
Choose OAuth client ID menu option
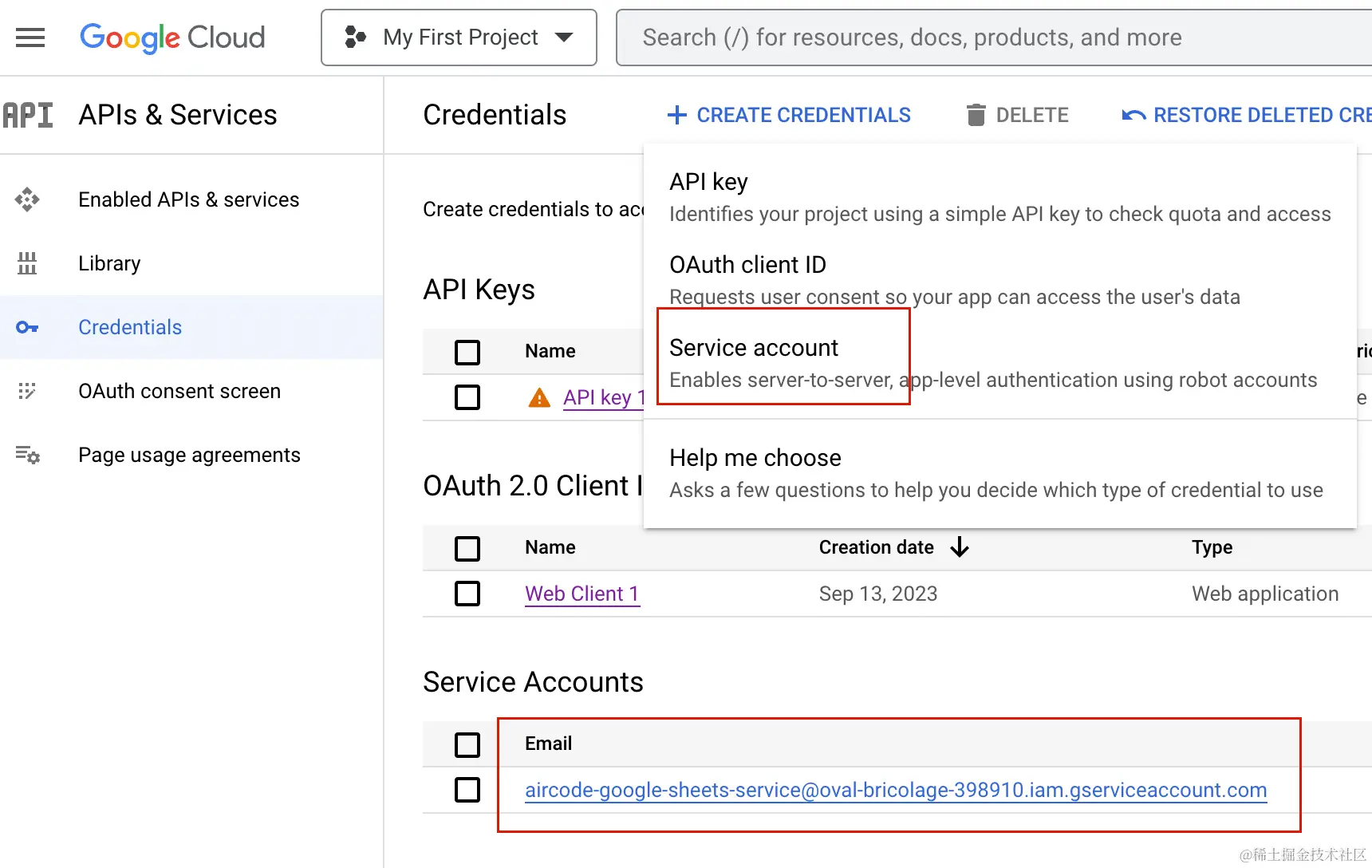pos(747,265)
